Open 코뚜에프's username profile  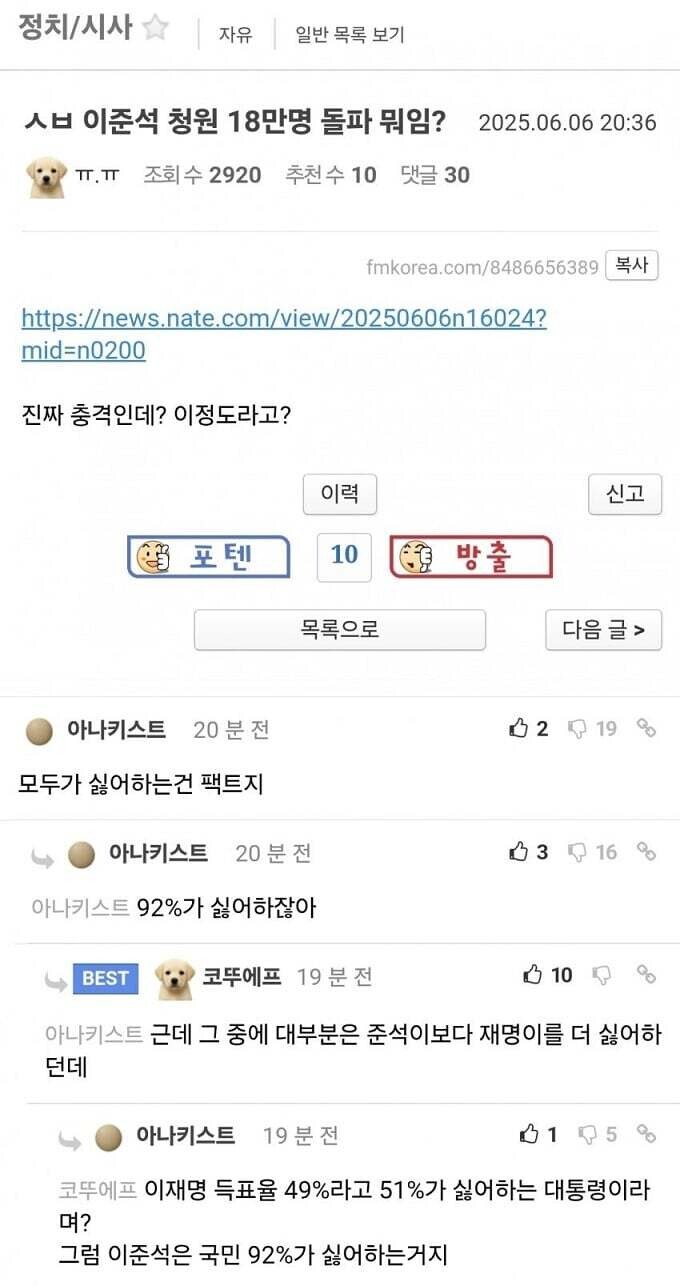[242, 977]
